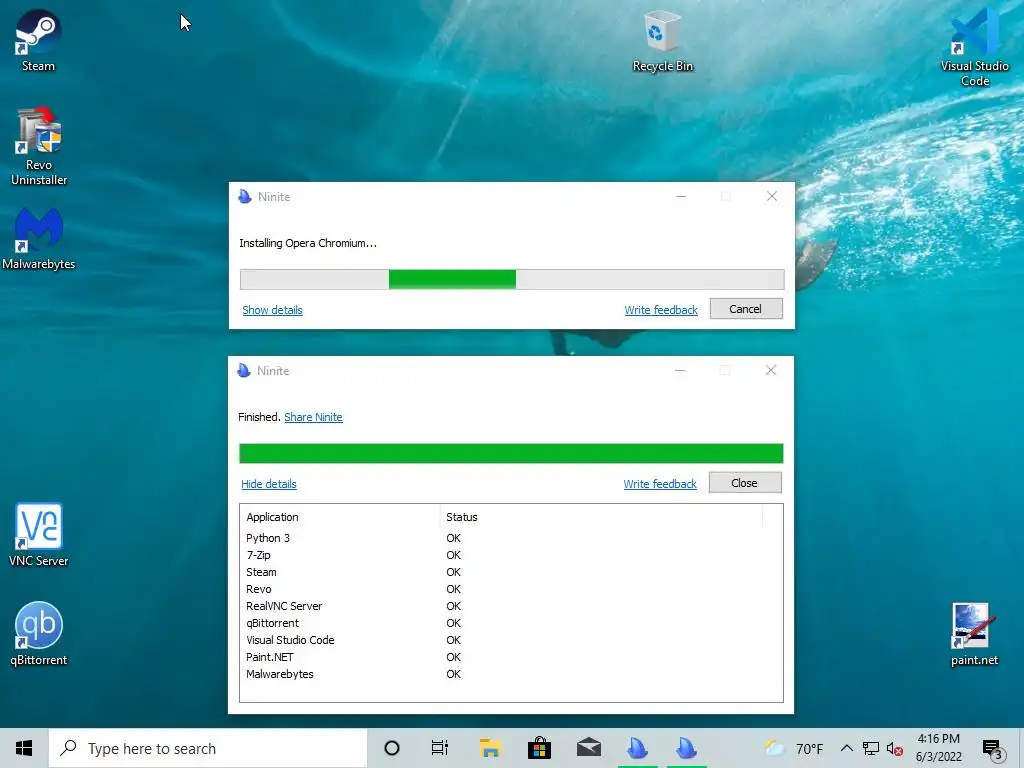Viewport: 1024px width, 768px height.
Task: Minimize the installing Ninite window
Action: coord(681,196)
